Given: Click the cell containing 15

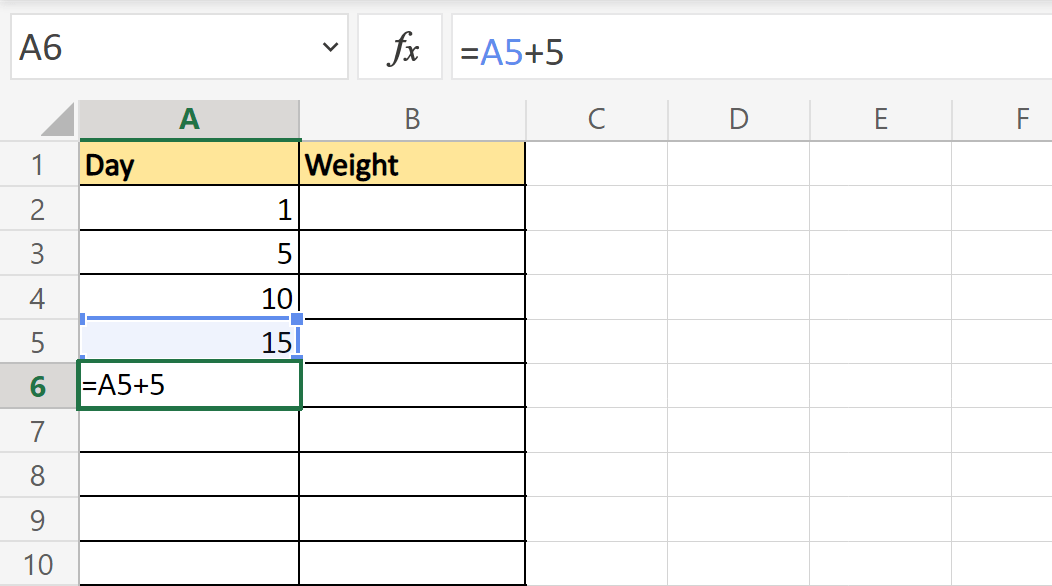Looking at the screenshot, I should [188, 340].
